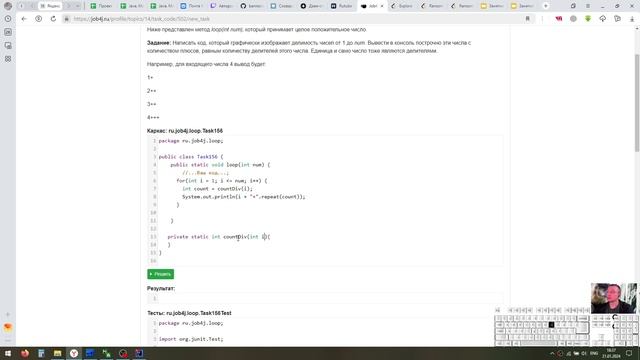Open Firefox from the taskbar

pyautogui.click(x=24, y=353)
